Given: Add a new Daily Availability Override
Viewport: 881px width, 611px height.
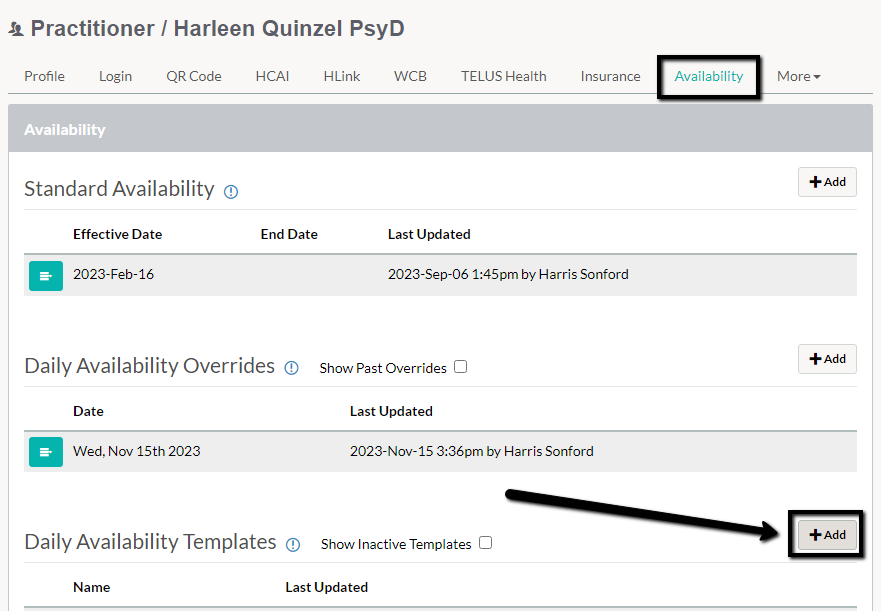Looking at the screenshot, I should 827,359.
